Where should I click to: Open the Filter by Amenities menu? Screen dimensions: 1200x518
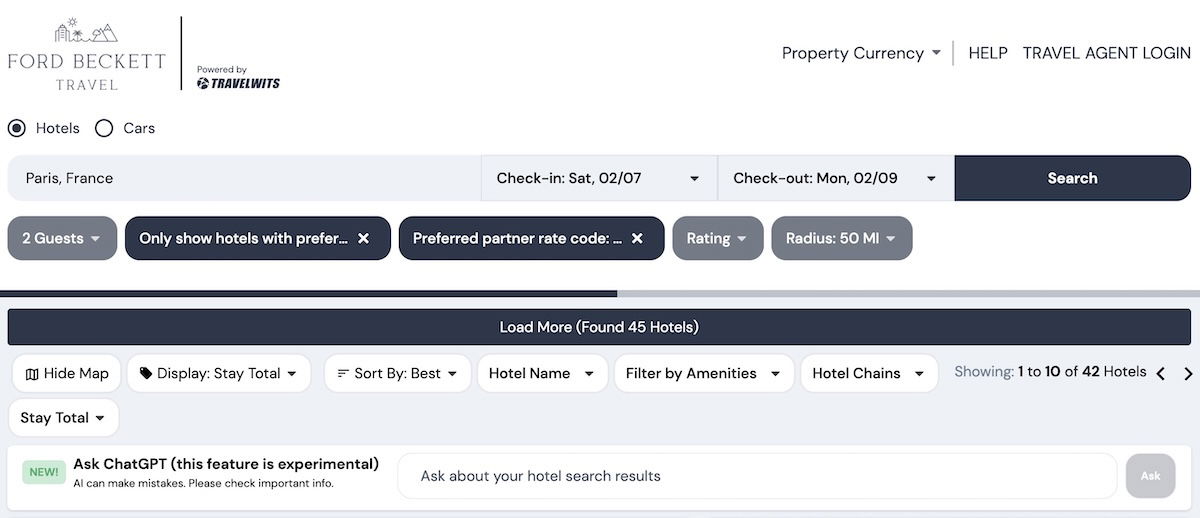click(703, 373)
